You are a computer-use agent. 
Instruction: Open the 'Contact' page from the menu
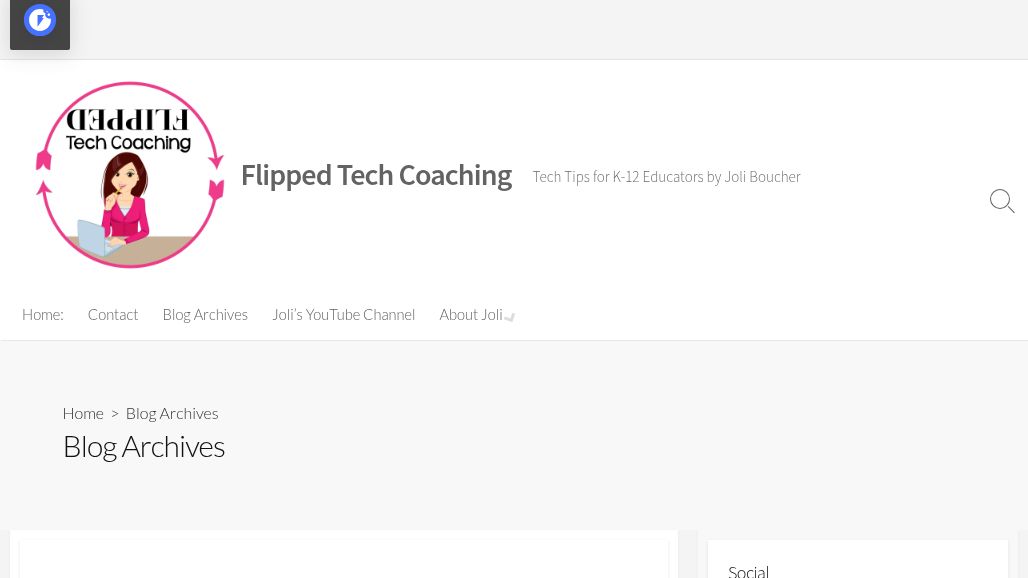(x=113, y=314)
